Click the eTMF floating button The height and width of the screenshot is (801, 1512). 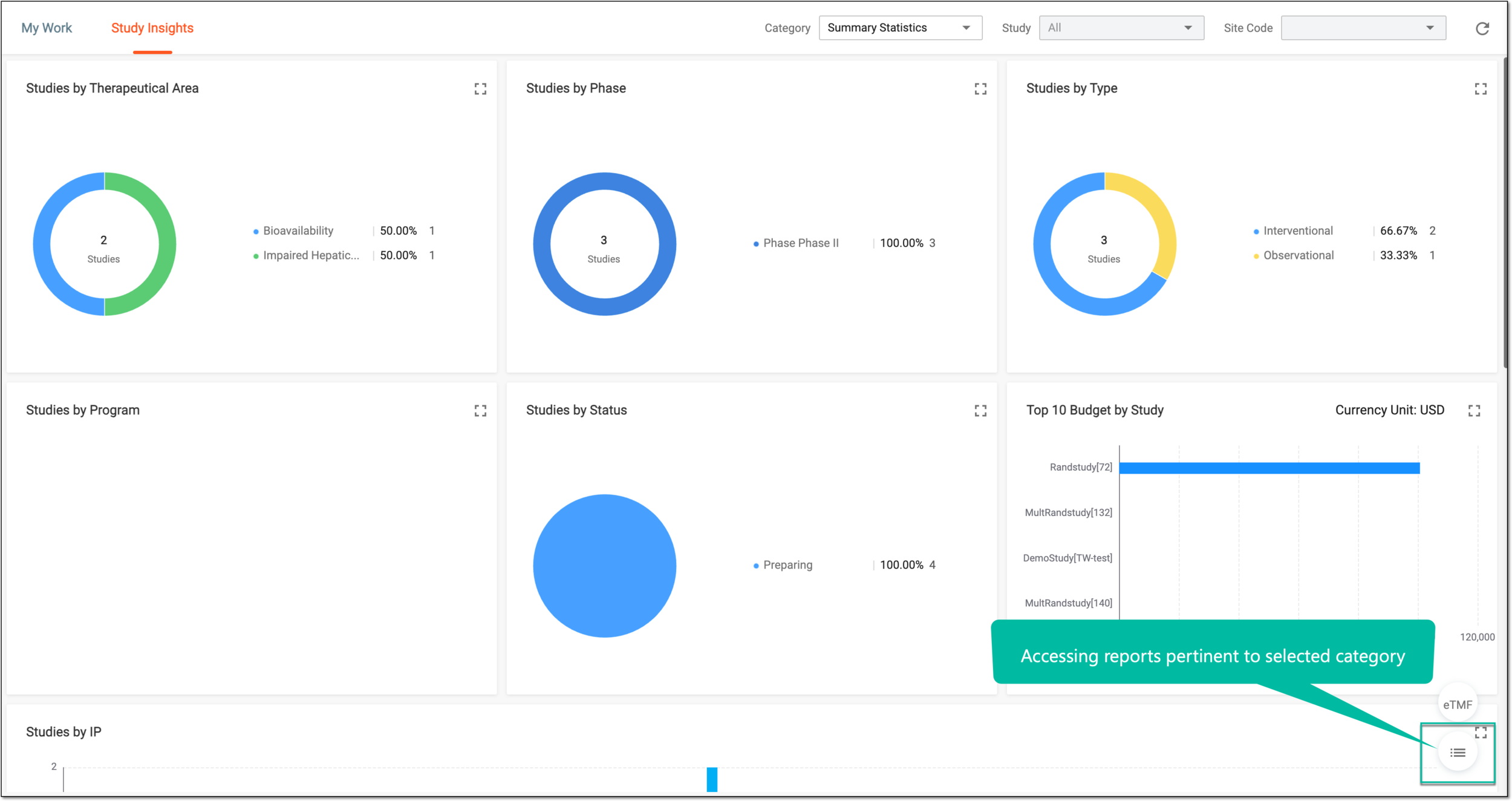(1458, 705)
